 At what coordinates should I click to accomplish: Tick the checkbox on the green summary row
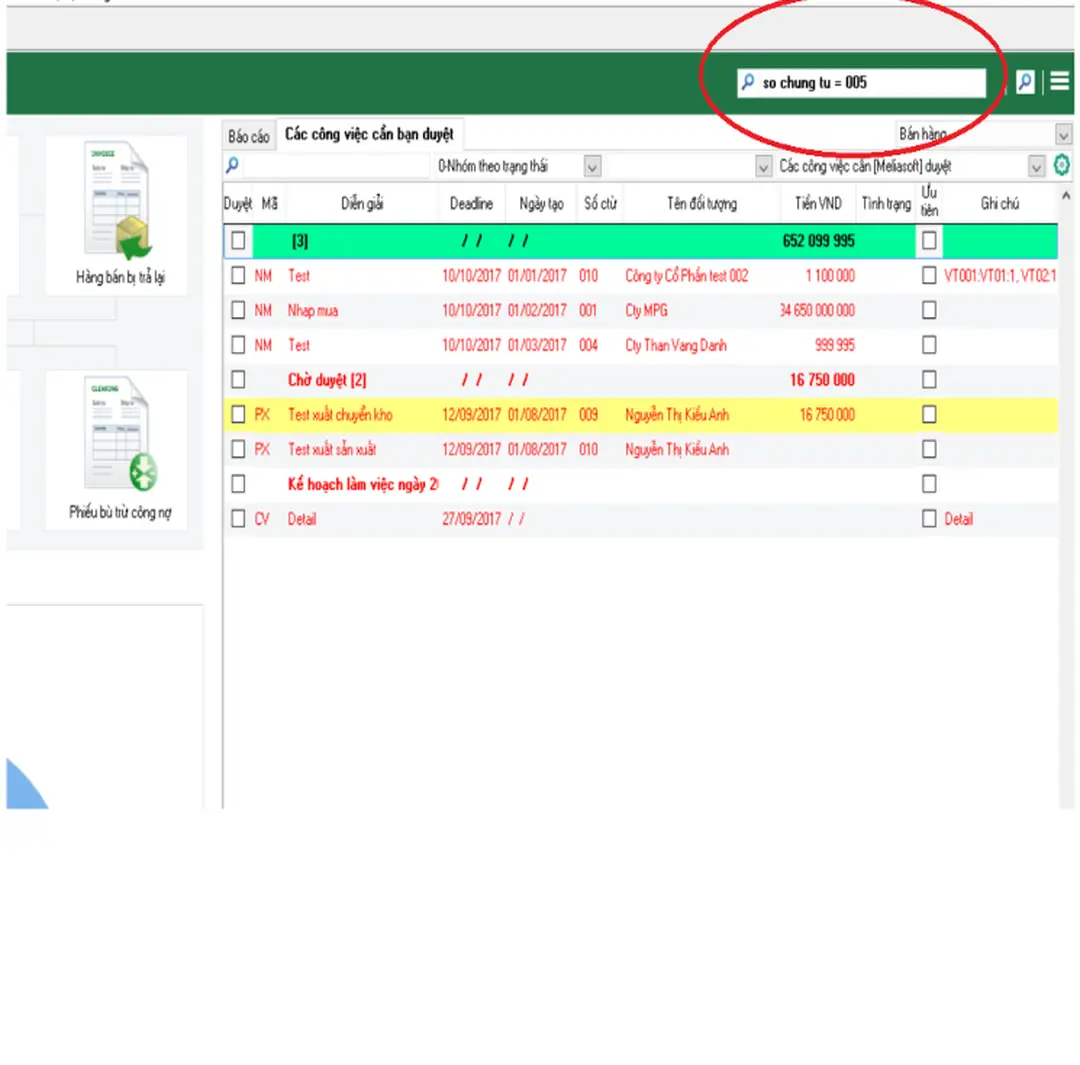coord(237,240)
